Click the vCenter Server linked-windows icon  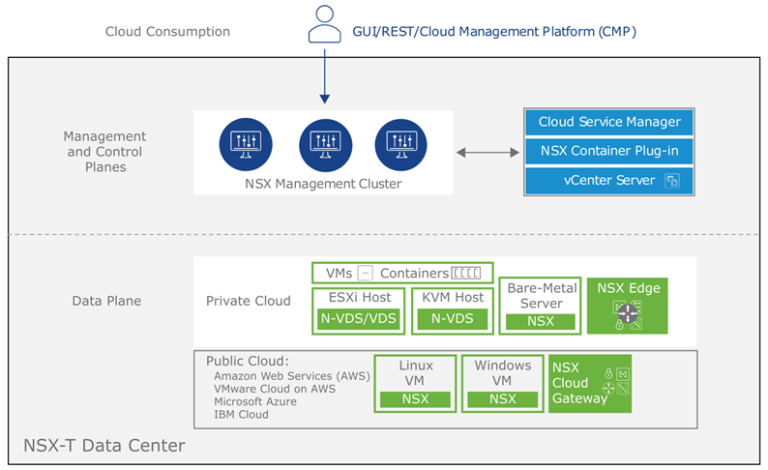coord(672,181)
